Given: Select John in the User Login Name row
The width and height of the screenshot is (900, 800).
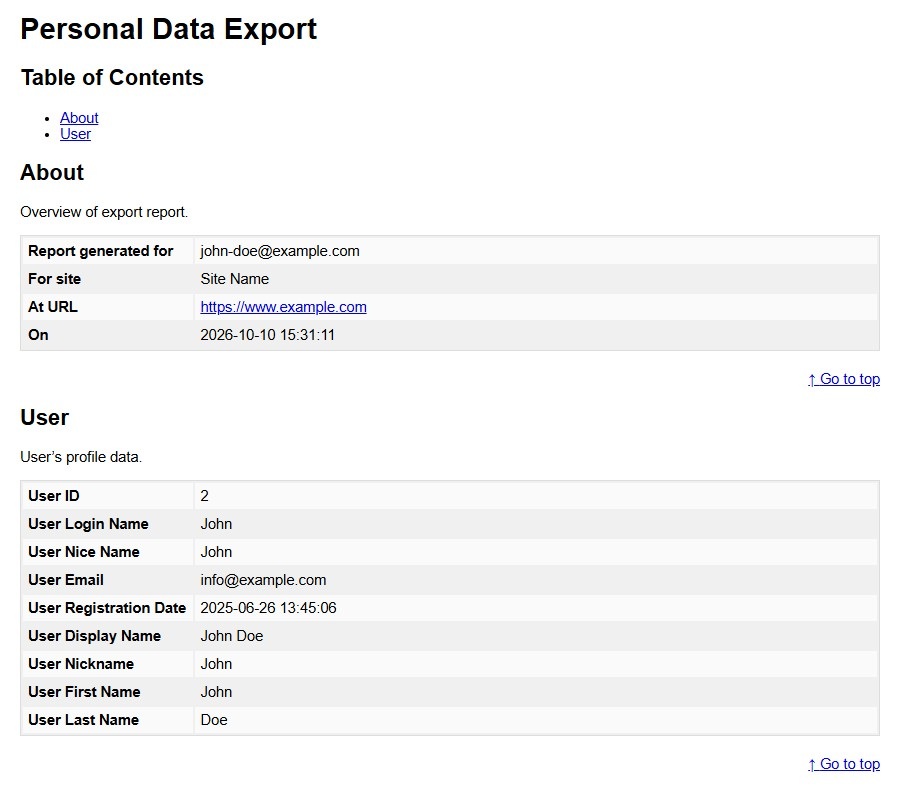Looking at the screenshot, I should (216, 524).
